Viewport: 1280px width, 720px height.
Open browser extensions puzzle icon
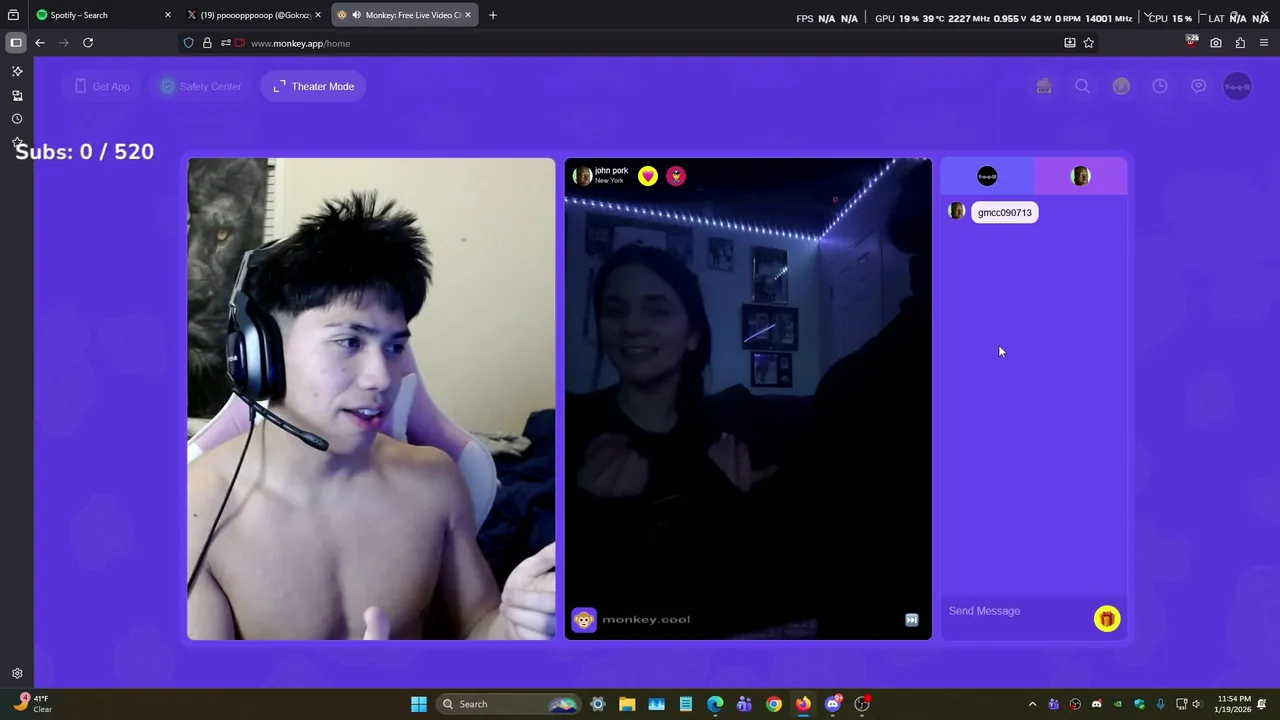[x=1240, y=43]
